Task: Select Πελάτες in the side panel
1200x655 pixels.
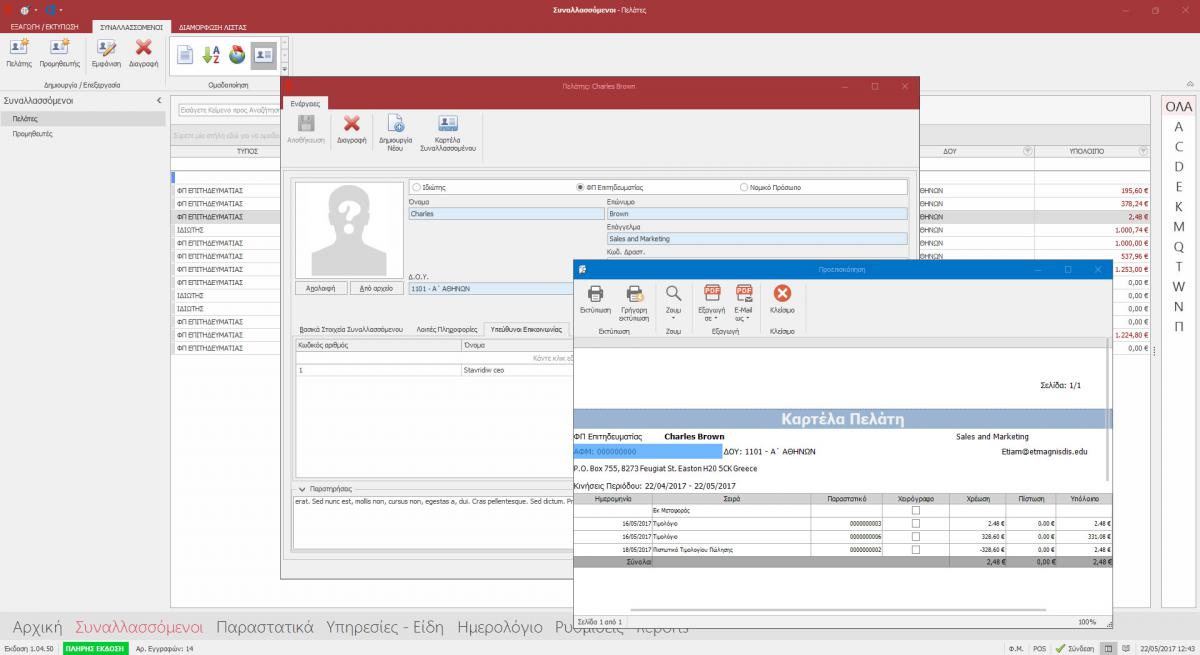Action: [x=83, y=118]
